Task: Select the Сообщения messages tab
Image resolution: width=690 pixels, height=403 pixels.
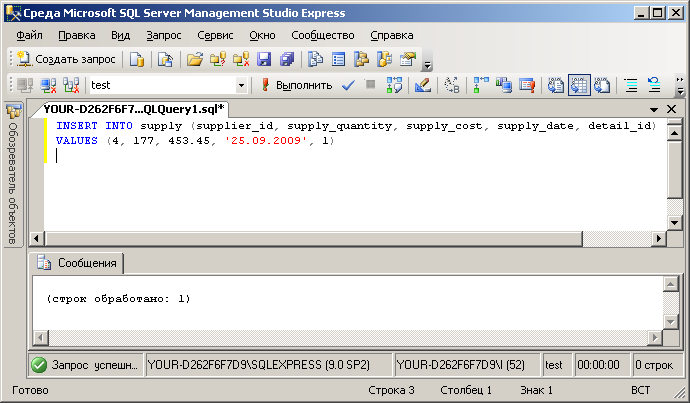Action: point(77,263)
